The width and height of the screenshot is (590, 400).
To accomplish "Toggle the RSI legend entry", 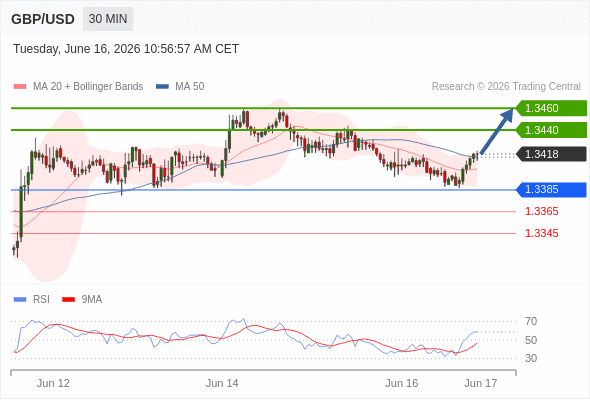I will click(32, 300).
